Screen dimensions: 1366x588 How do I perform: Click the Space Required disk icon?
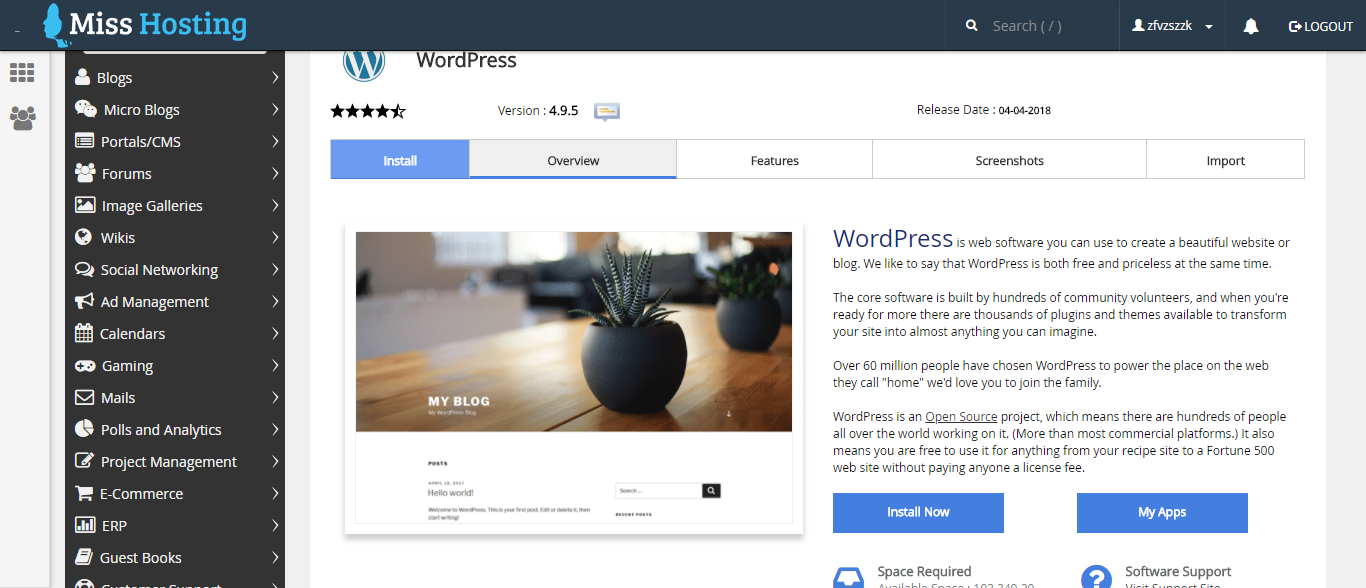coord(849,577)
